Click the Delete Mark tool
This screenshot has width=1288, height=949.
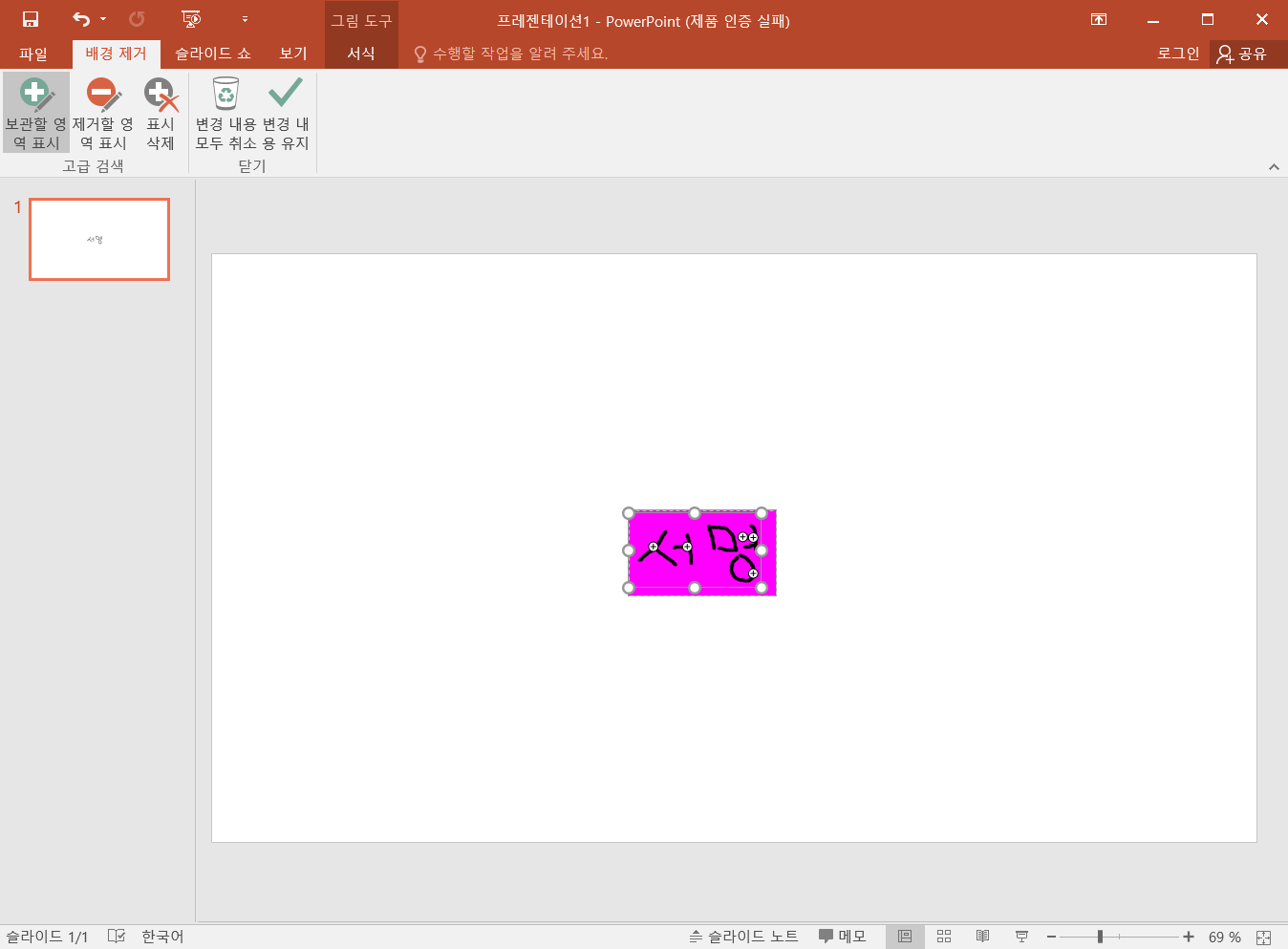coord(161,113)
